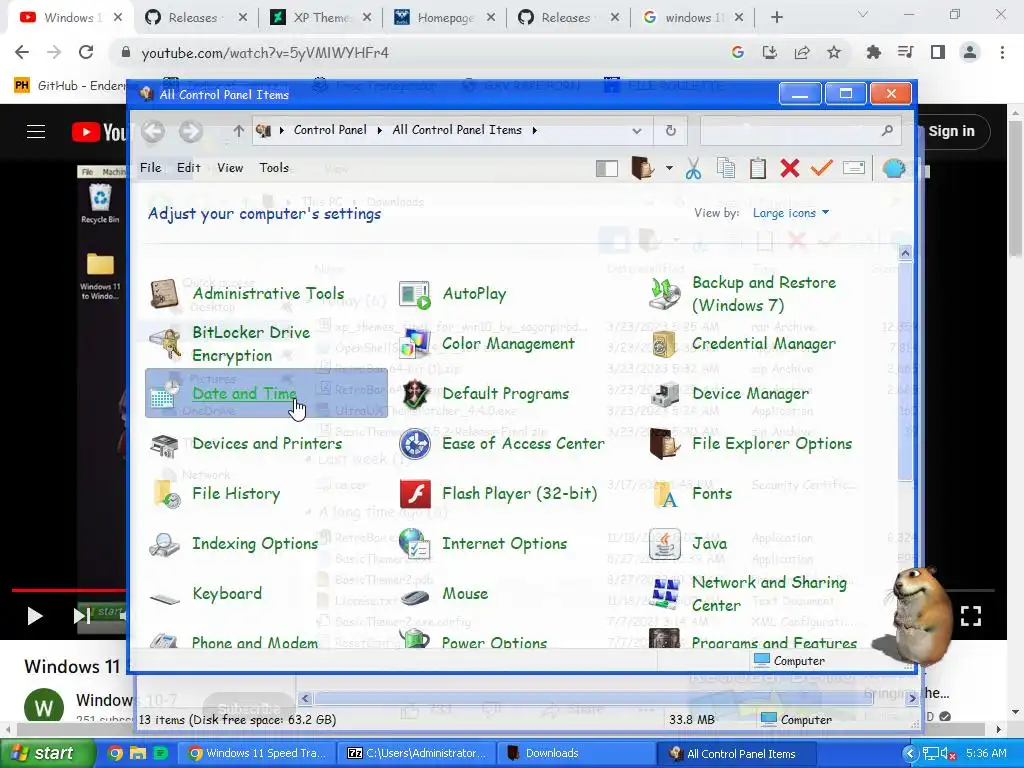Open the View menu
The height and width of the screenshot is (768, 1024).
pos(230,168)
